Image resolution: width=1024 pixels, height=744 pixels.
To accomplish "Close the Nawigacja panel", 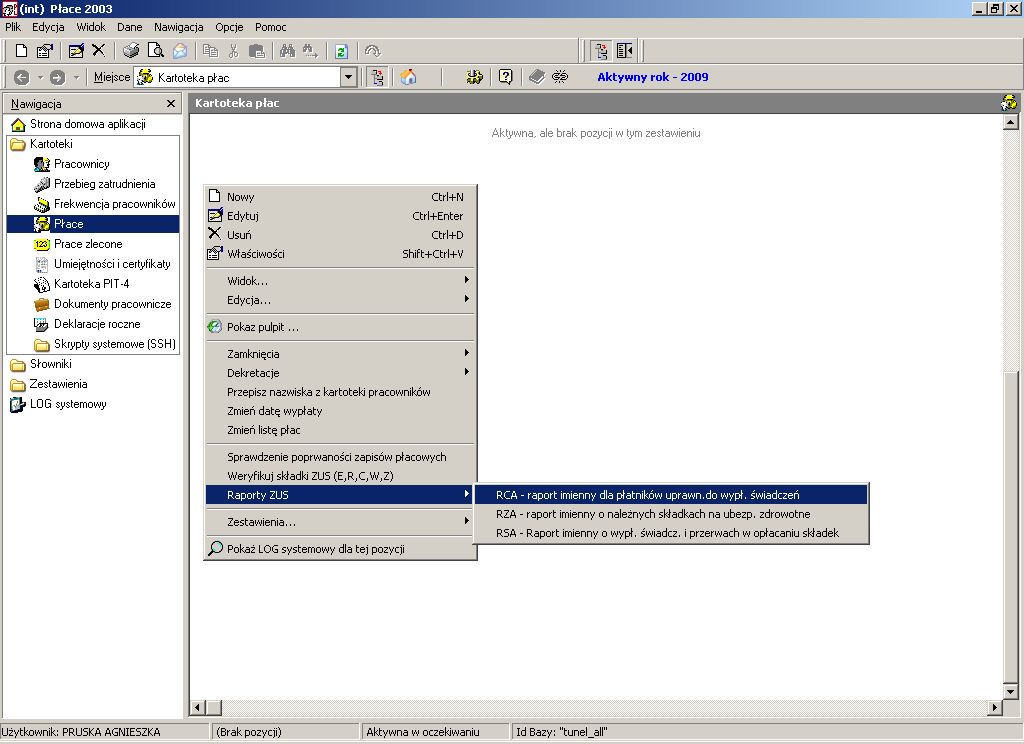I will coord(170,104).
